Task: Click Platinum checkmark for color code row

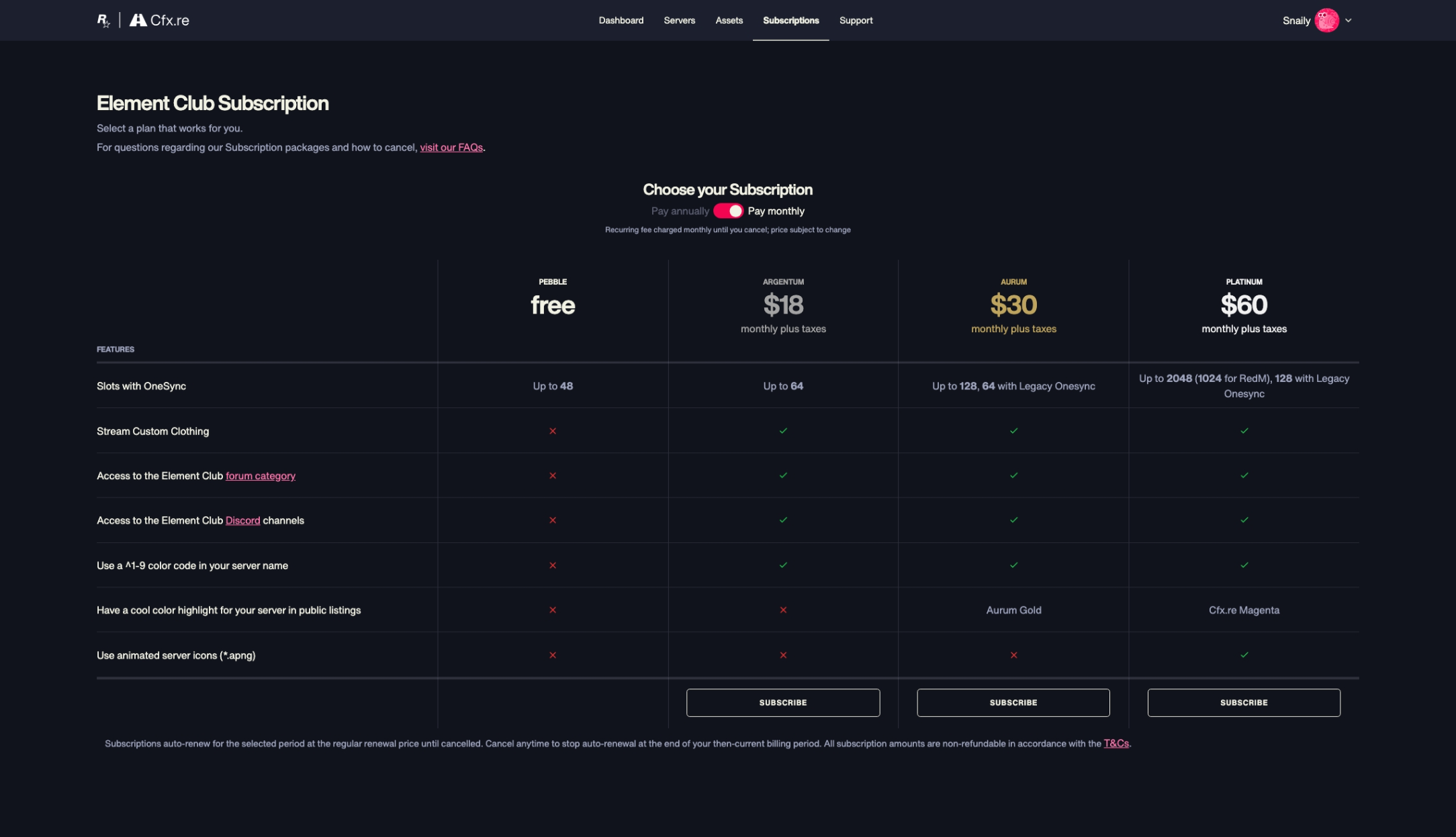Action: 1244,565
